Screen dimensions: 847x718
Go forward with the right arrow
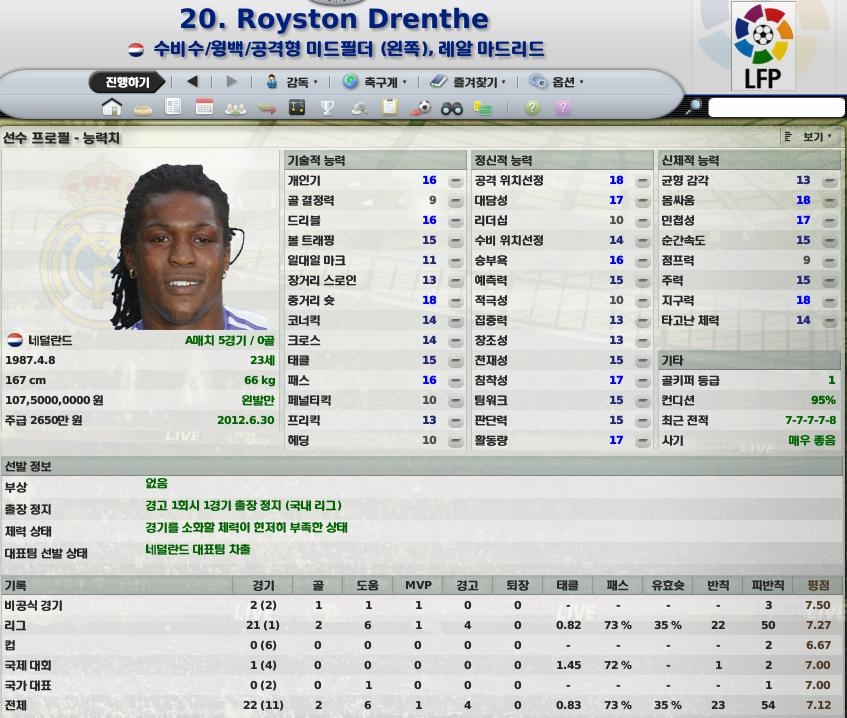(x=232, y=82)
